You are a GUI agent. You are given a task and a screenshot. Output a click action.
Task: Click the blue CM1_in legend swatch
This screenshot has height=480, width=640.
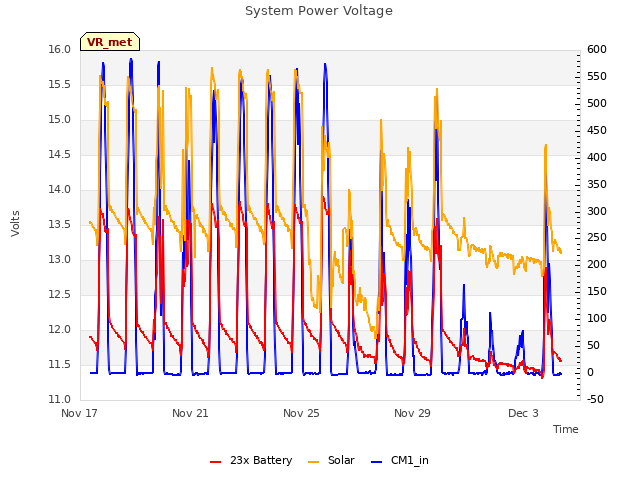coord(377,462)
